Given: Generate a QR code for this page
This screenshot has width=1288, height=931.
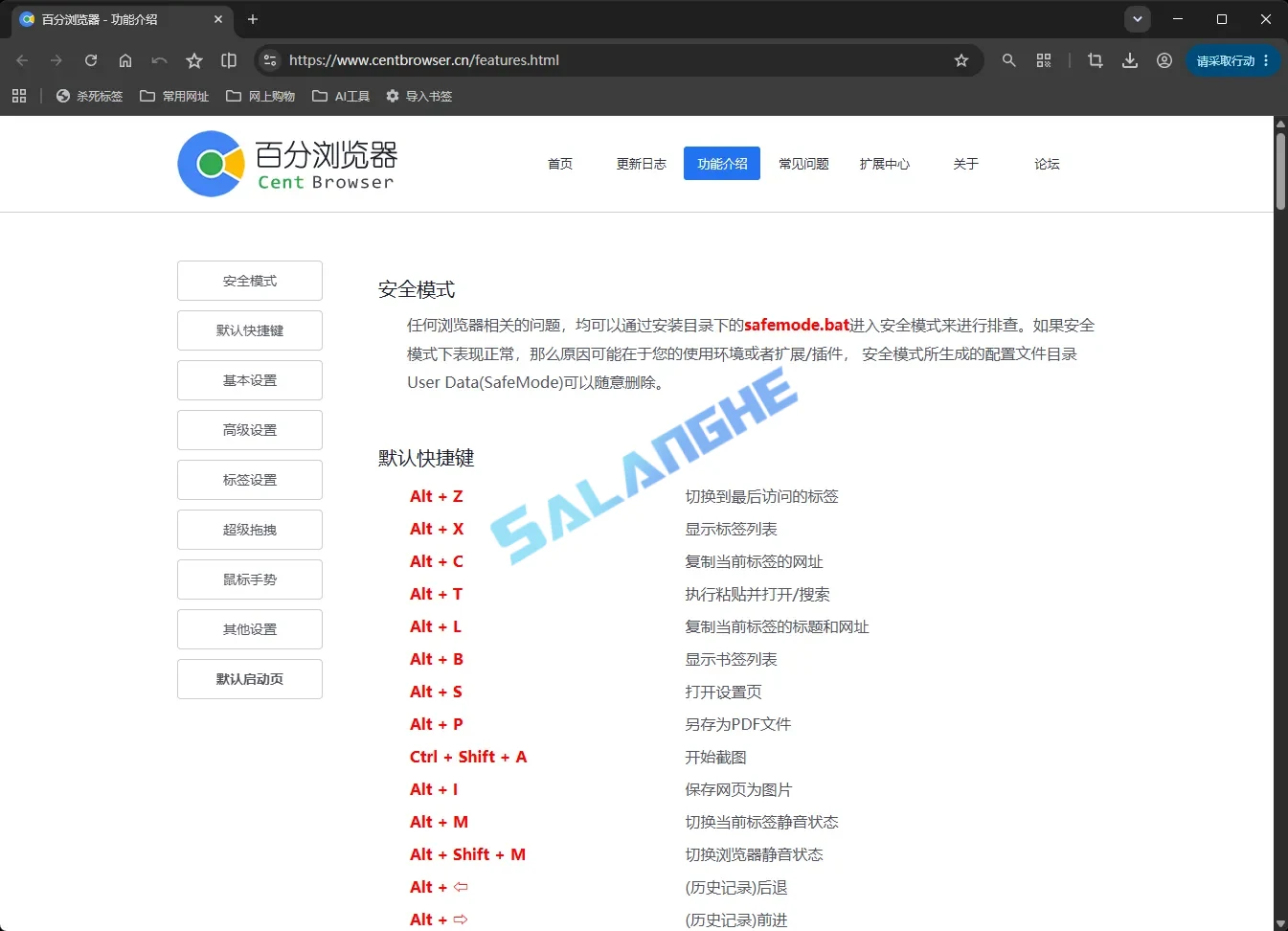Looking at the screenshot, I should pos(1044,60).
